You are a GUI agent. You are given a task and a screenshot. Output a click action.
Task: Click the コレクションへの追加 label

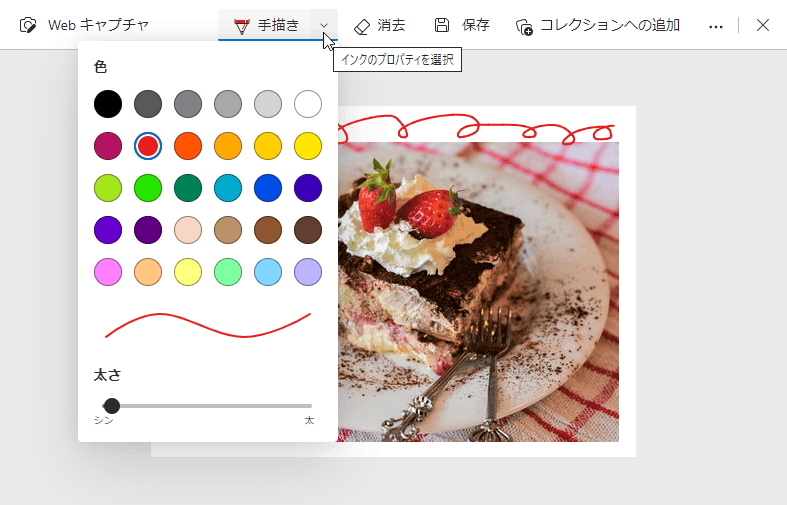tap(610, 25)
